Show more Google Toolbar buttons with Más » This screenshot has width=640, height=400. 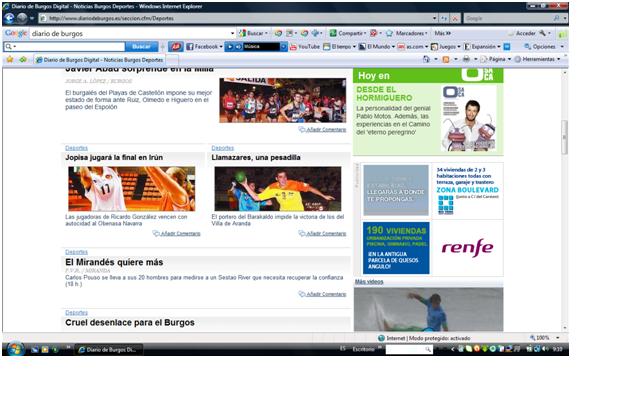point(442,33)
